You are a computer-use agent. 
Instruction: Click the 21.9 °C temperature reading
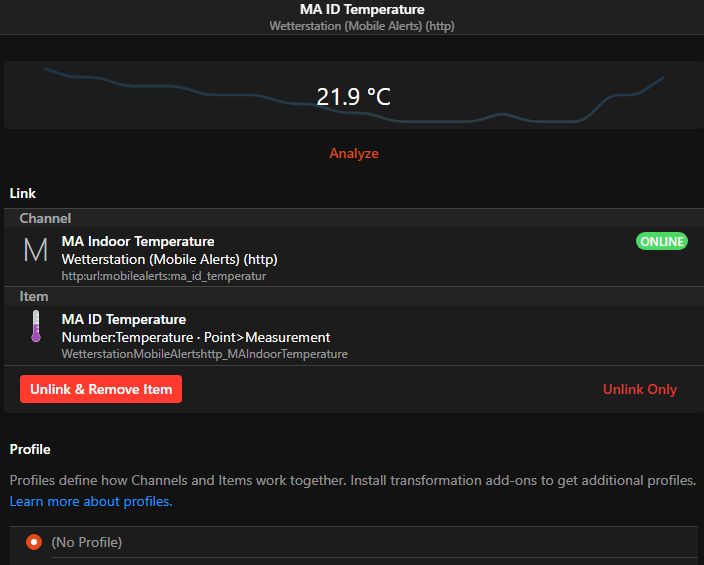[x=353, y=97]
